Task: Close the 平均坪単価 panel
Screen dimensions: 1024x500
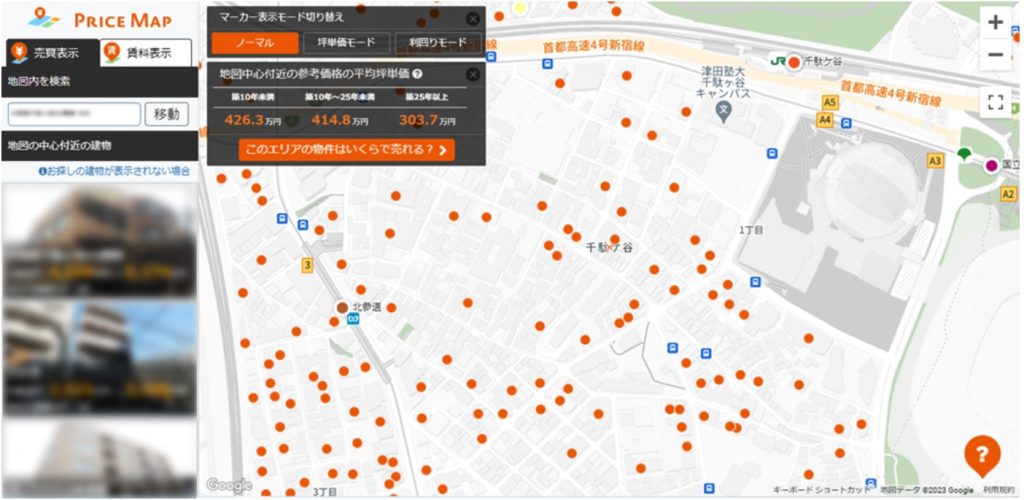Action: 473,74
